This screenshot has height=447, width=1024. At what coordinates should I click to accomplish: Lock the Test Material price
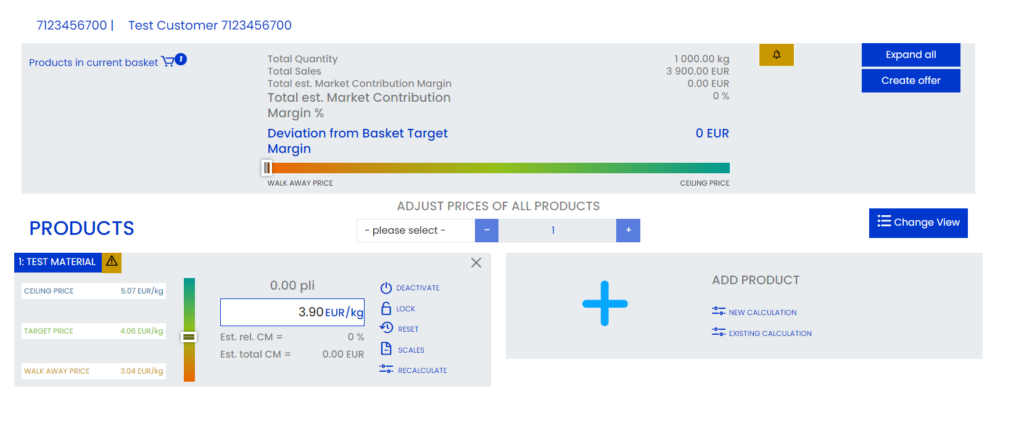(397, 308)
